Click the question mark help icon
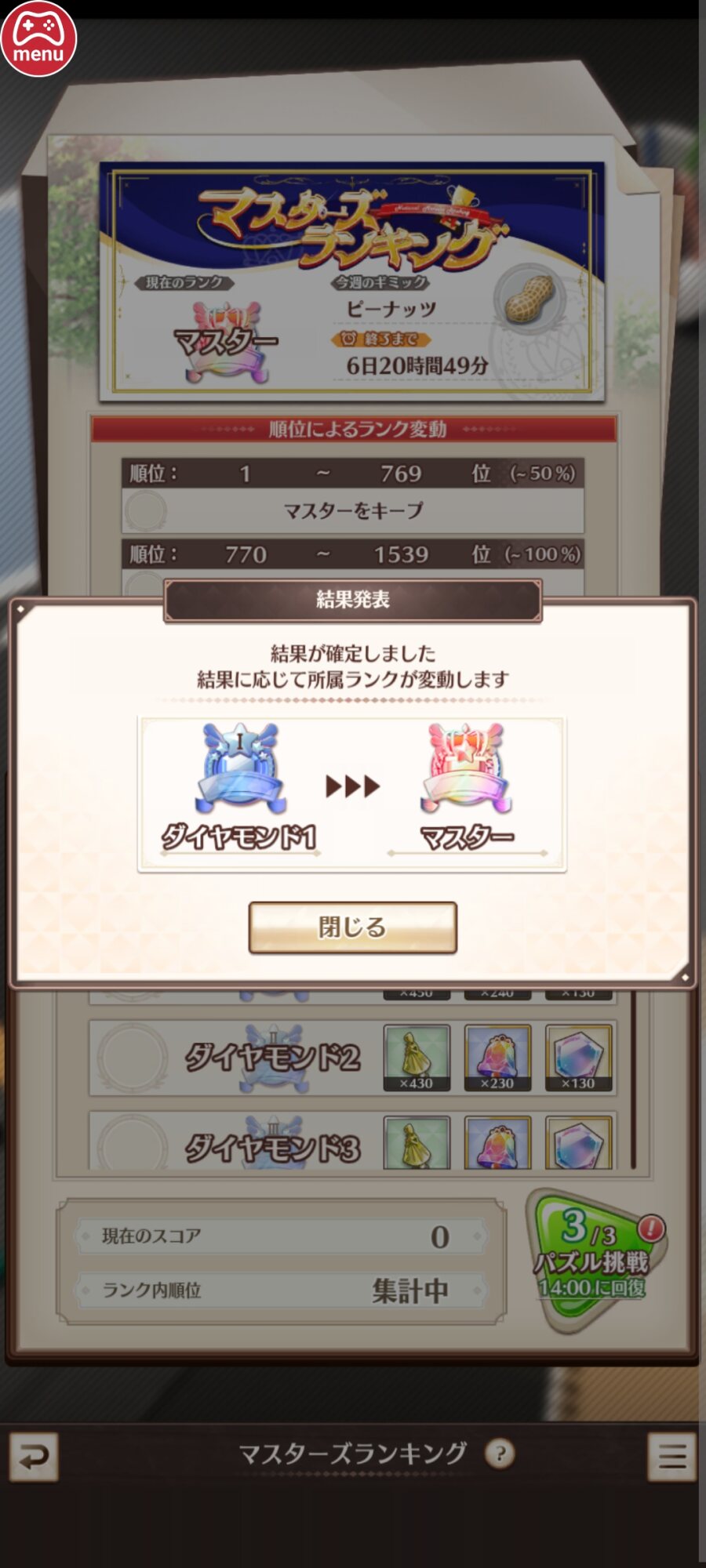Viewport: 706px width, 1568px height. [x=500, y=1454]
